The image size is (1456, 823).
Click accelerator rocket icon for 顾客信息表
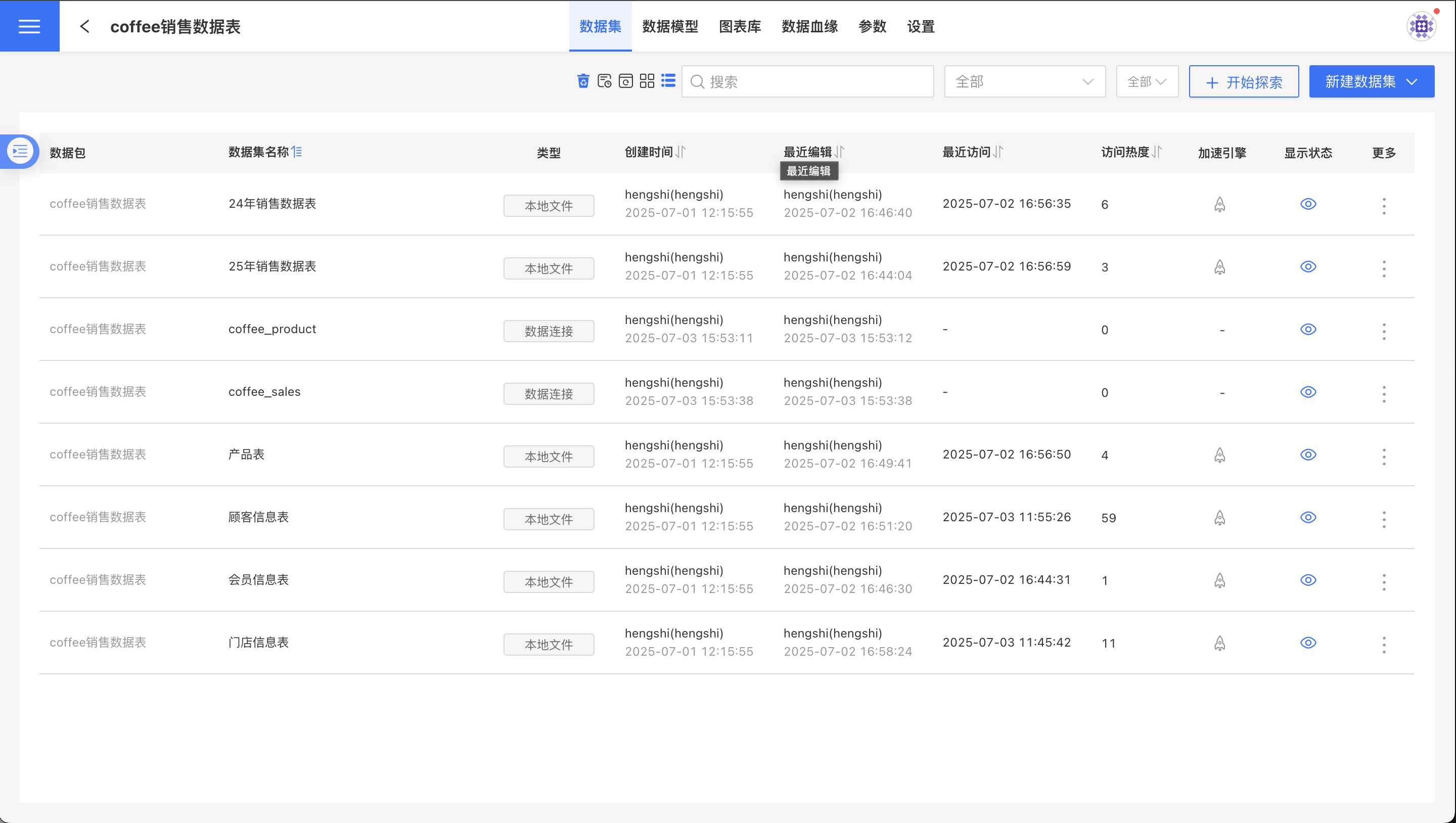[x=1220, y=518]
